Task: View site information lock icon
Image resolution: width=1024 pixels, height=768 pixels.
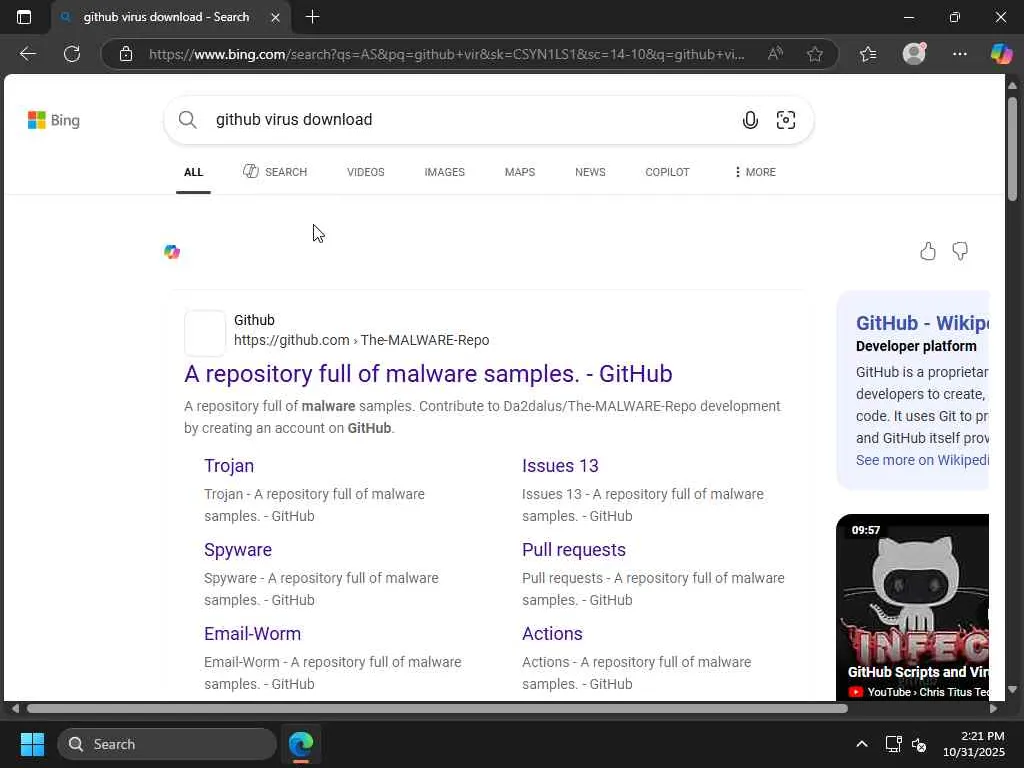Action: click(x=126, y=54)
